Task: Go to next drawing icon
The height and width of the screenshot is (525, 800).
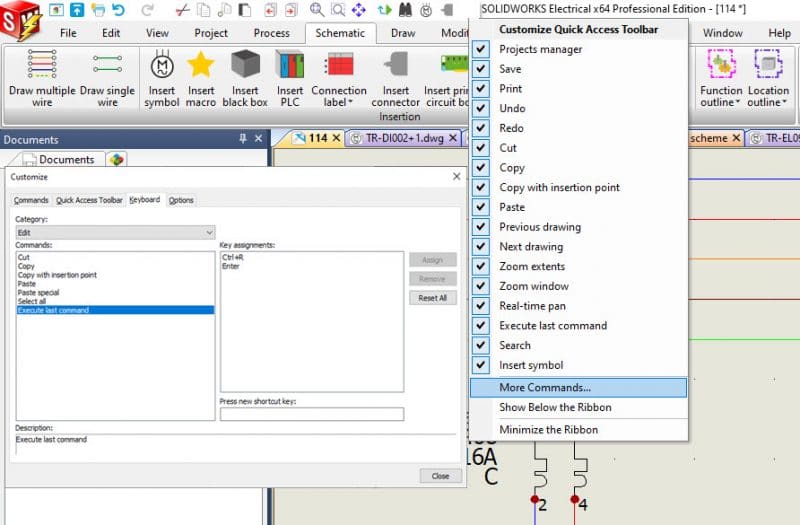Action: click(291, 9)
